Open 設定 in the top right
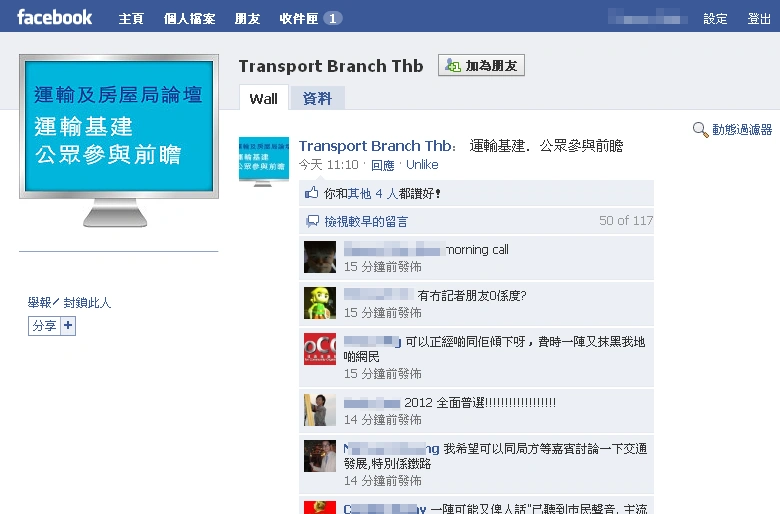The image size is (780, 514). [715, 19]
